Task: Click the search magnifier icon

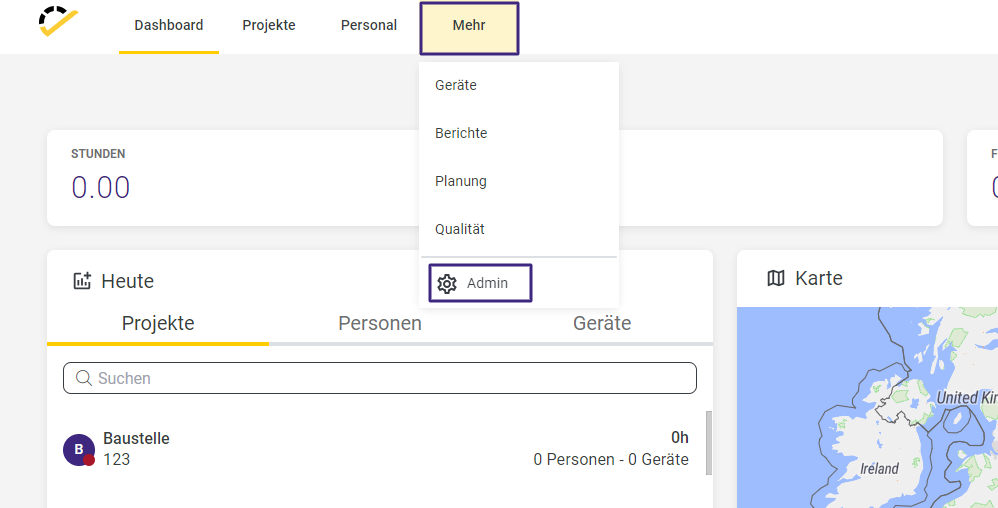Action: coord(83,378)
